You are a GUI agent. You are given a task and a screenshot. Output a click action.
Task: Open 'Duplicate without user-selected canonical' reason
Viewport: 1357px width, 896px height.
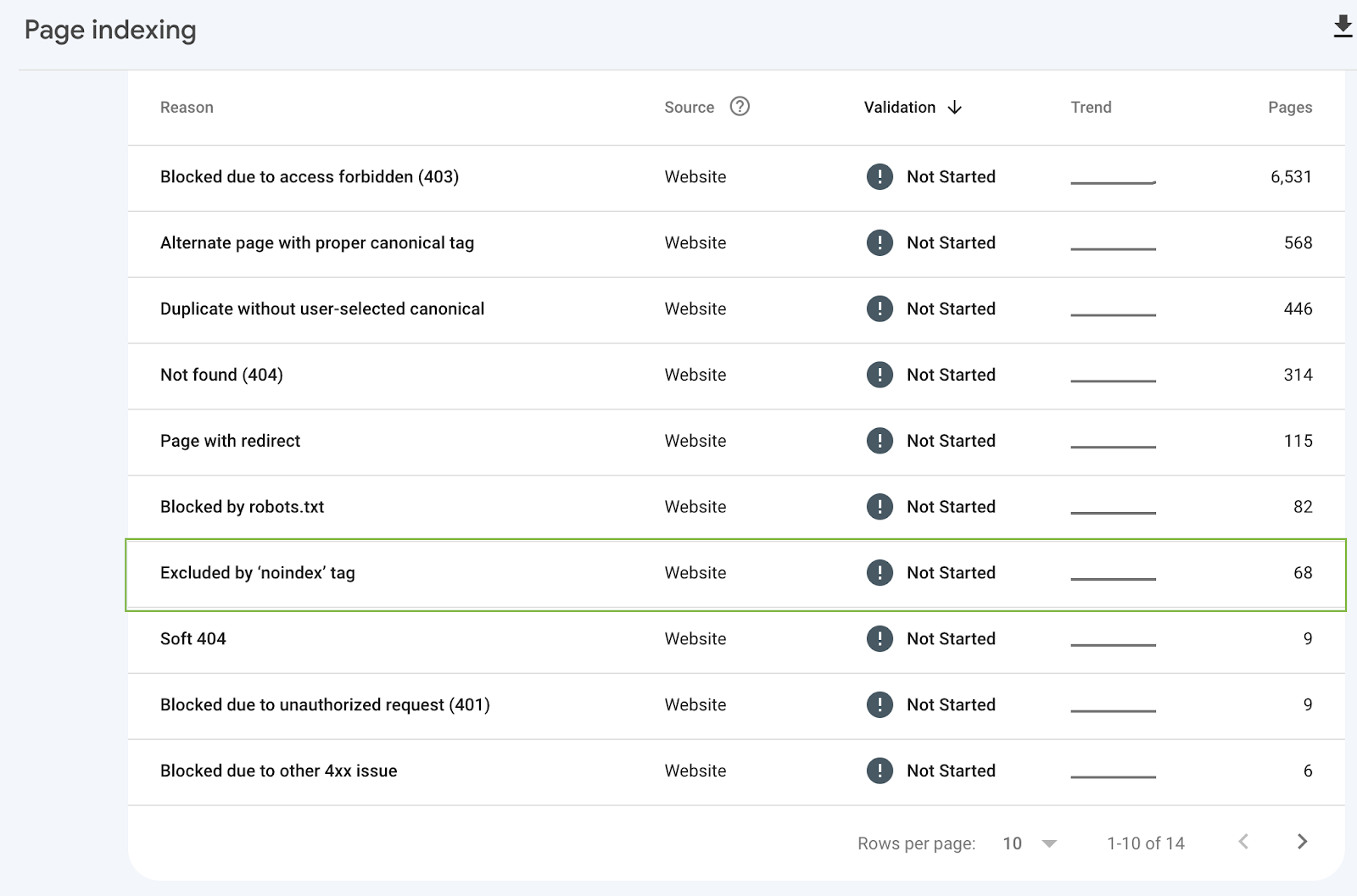click(322, 309)
